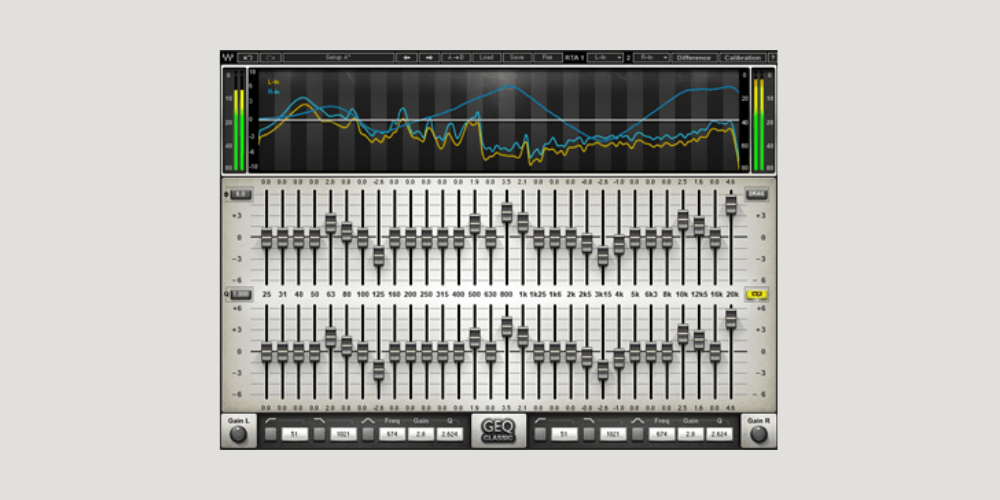This screenshot has height=500, width=1000.
Task: Click the scale range box at upper left
Action: click(240, 194)
